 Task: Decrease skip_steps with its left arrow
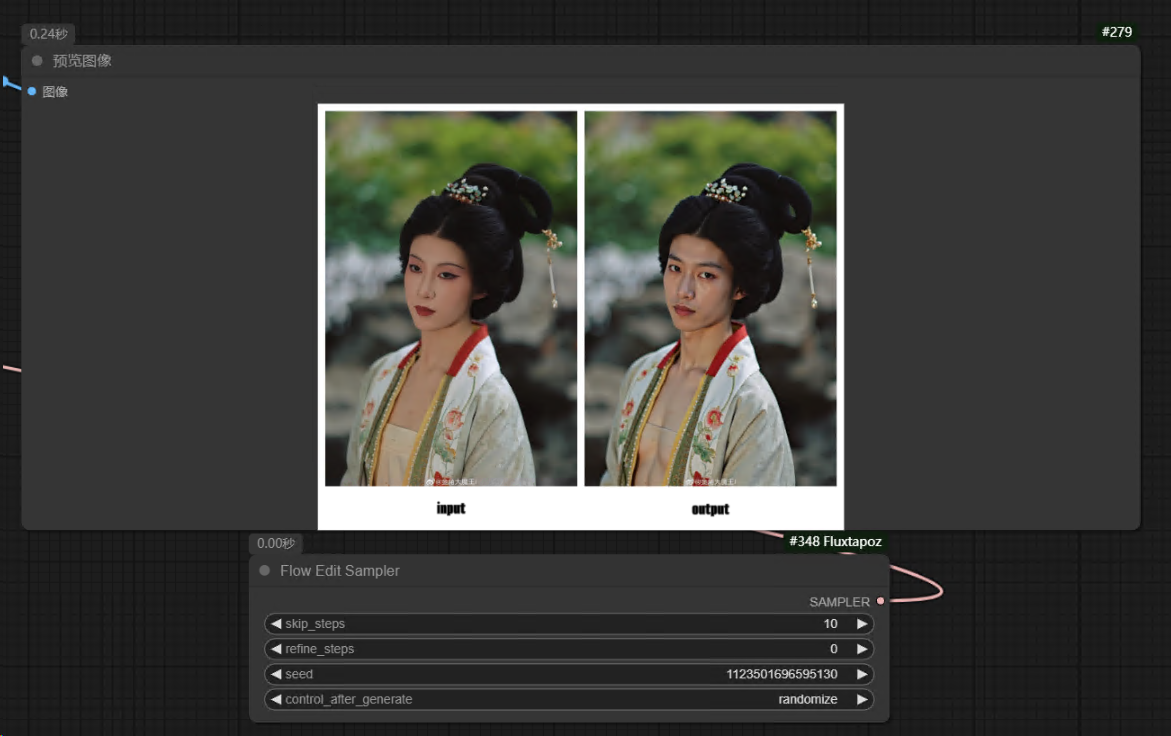276,624
